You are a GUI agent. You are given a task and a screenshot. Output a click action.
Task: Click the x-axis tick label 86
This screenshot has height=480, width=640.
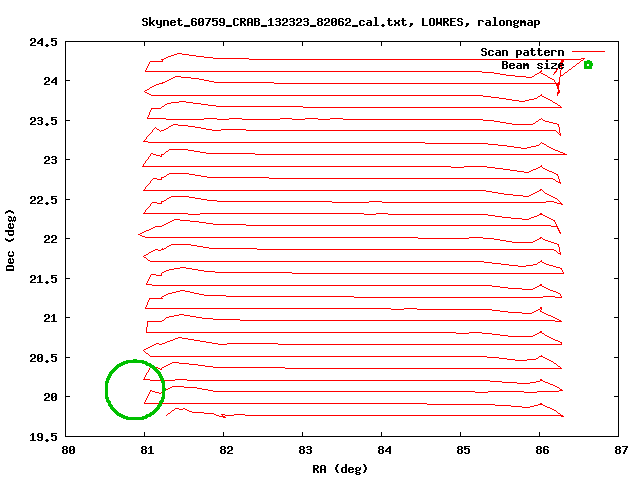click(x=542, y=450)
